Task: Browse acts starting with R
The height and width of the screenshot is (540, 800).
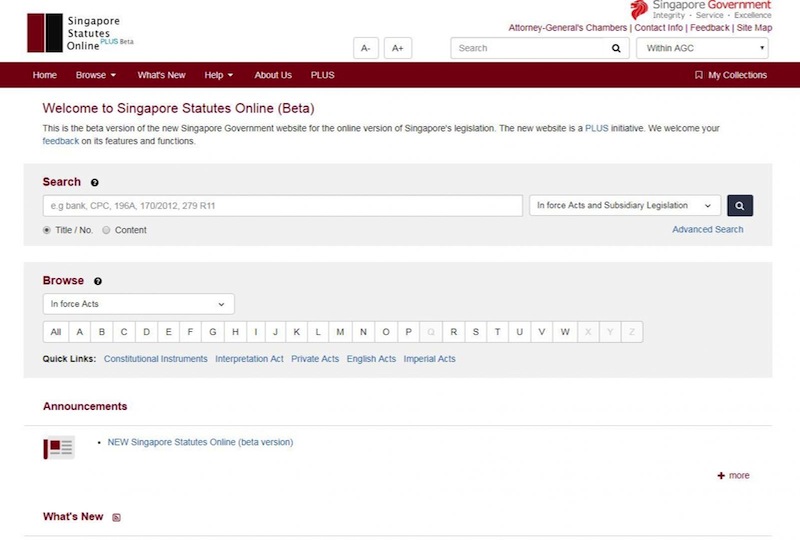Action: 454,332
